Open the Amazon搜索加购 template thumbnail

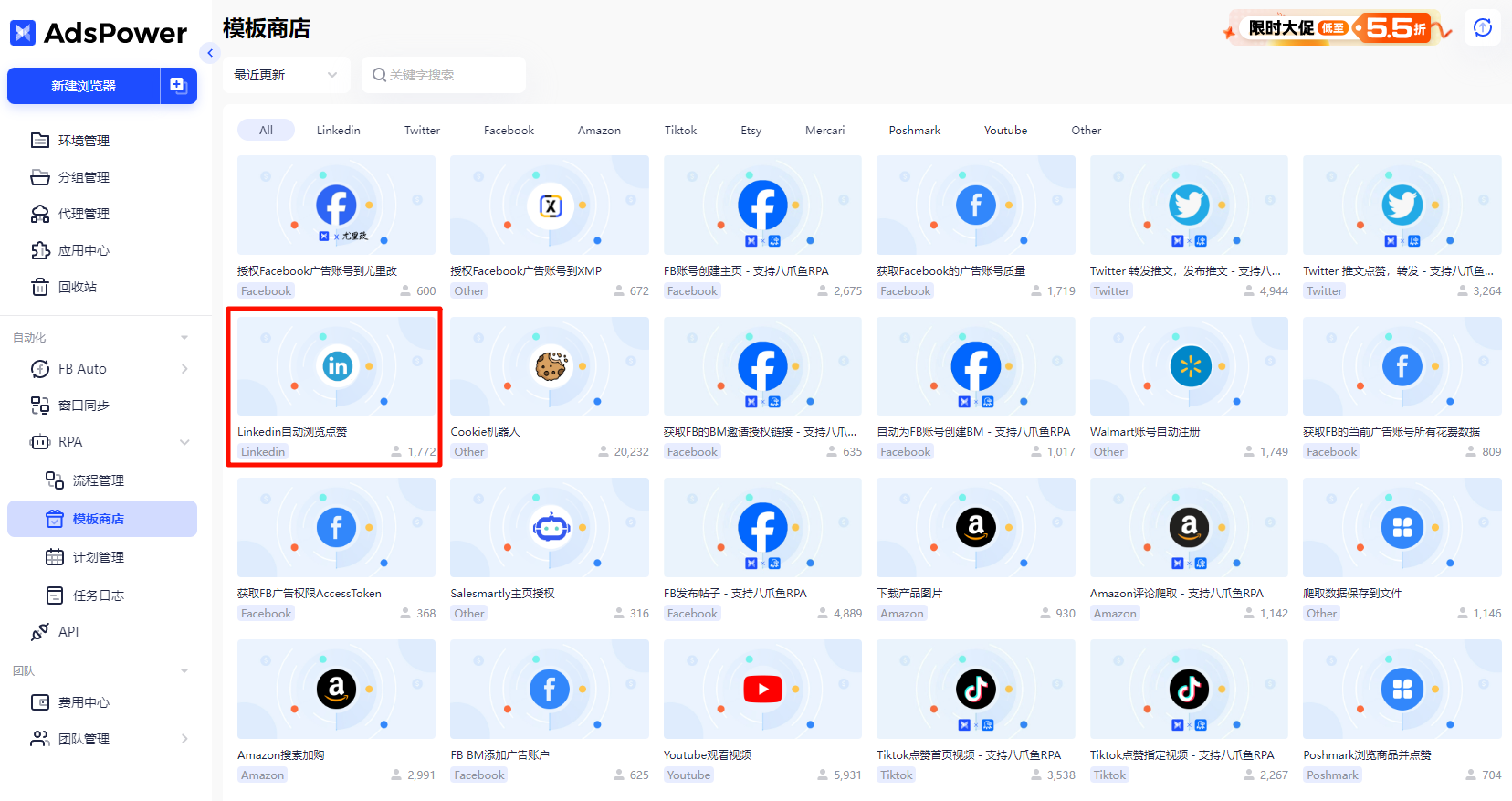click(x=336, y=689)
